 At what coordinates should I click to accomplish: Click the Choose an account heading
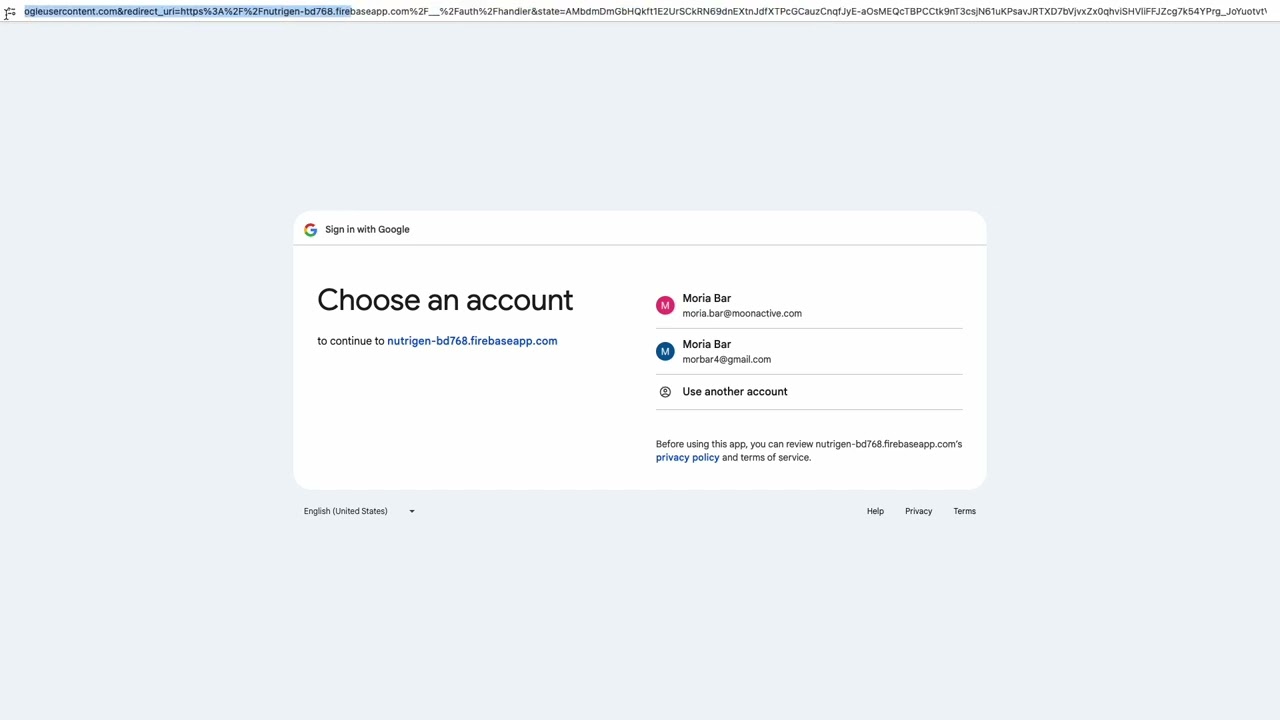(x=445, y=300)
